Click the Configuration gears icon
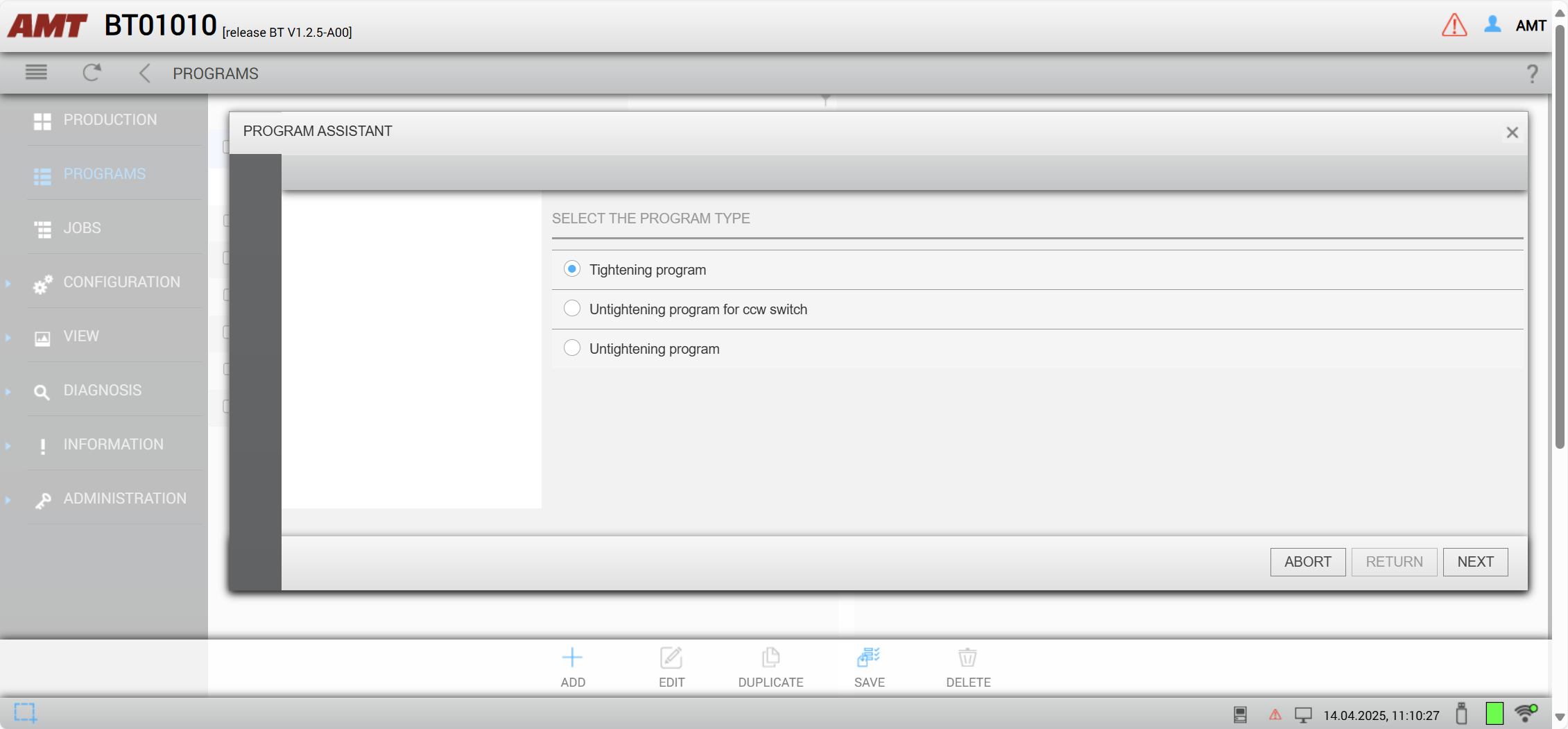Image resolution: width=1568 pixels, height=729 pixels. click(x=42, y=284)
